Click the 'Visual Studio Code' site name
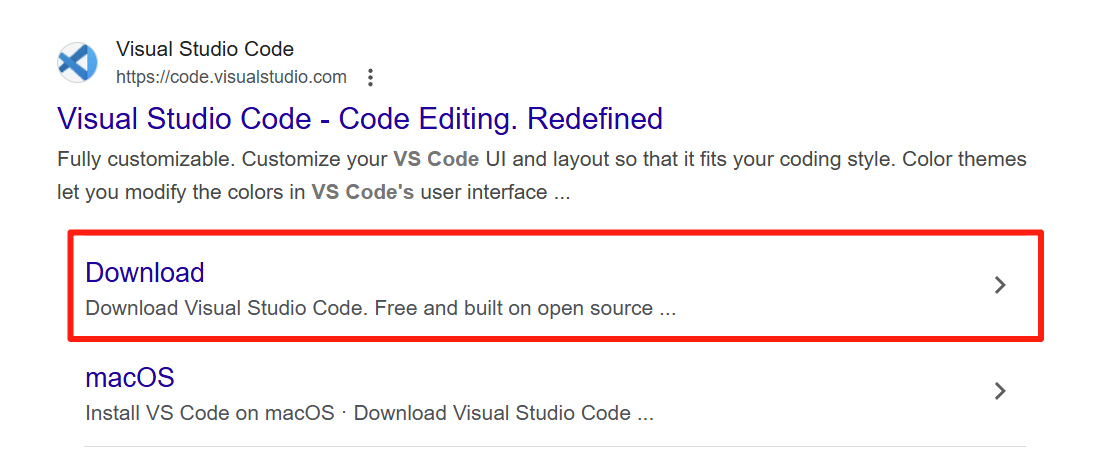1104x450 pixels. (205, 49)
